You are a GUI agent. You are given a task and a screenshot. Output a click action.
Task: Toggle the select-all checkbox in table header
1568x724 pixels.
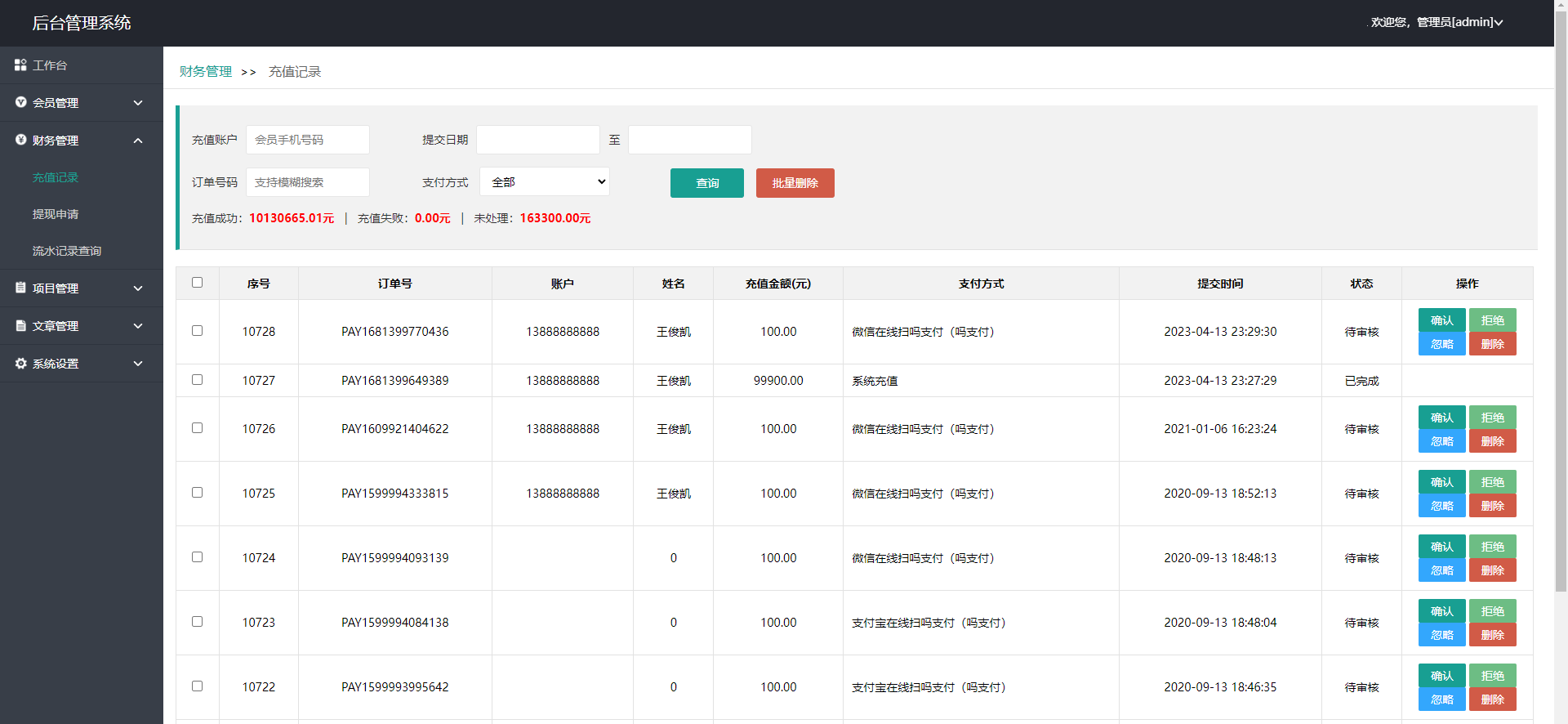pyautogui.click(x=197, y=283)
